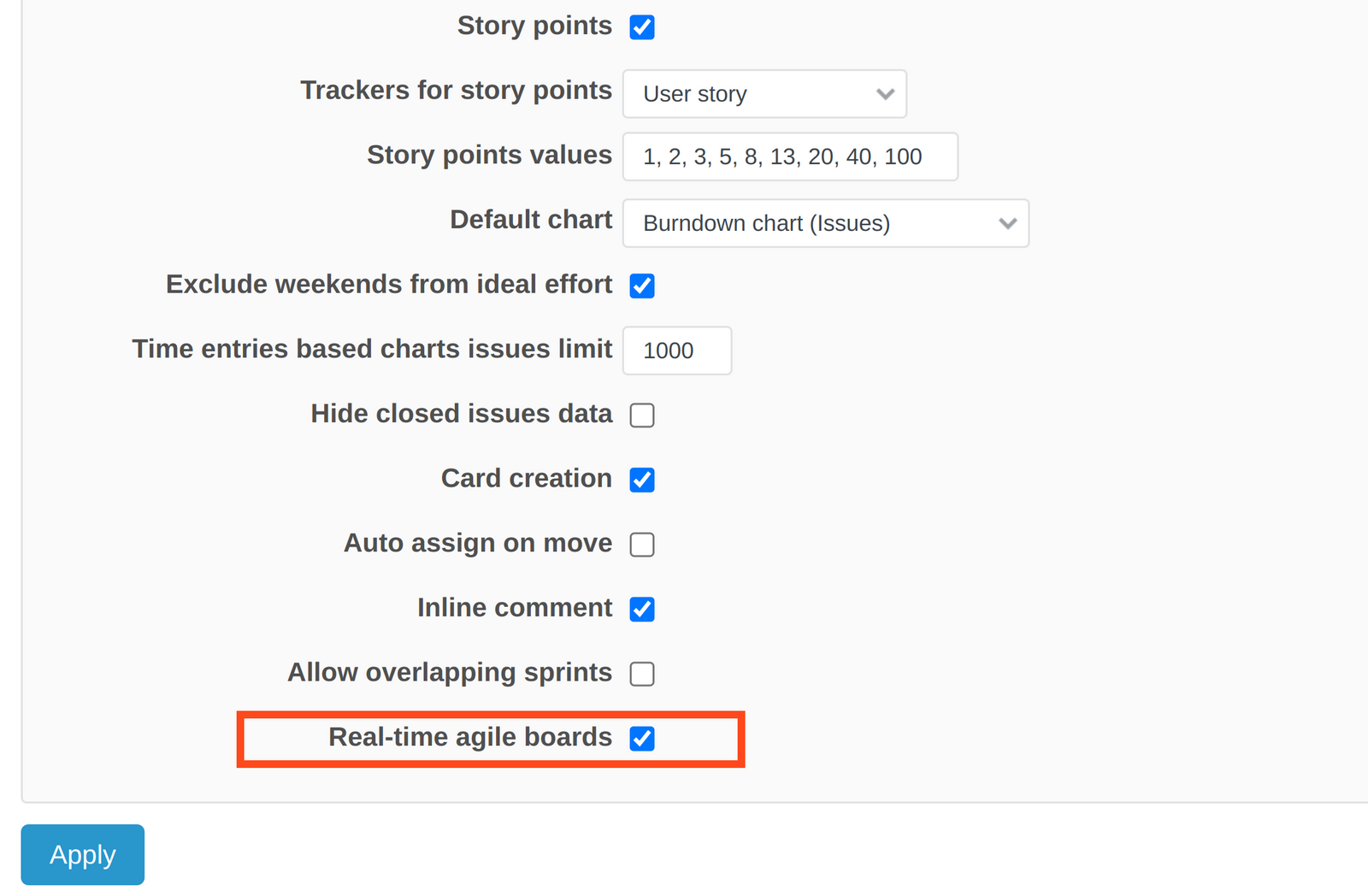
Task: Enable Hide closed issues data
Action: click(x=642, y=416)
